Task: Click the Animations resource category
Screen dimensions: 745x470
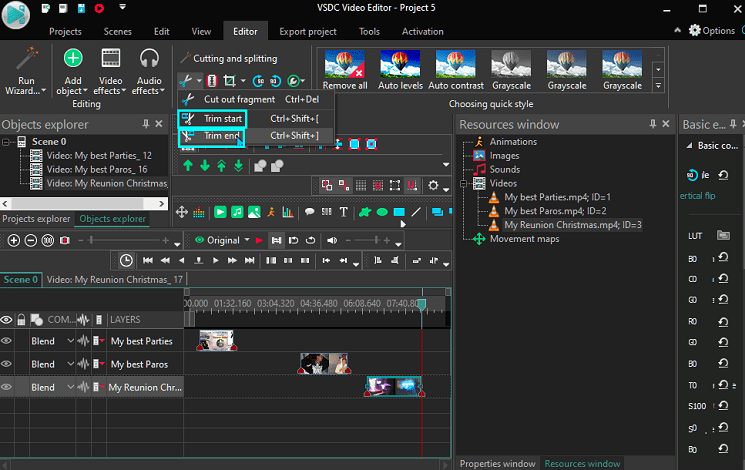Action: [513, 142]
